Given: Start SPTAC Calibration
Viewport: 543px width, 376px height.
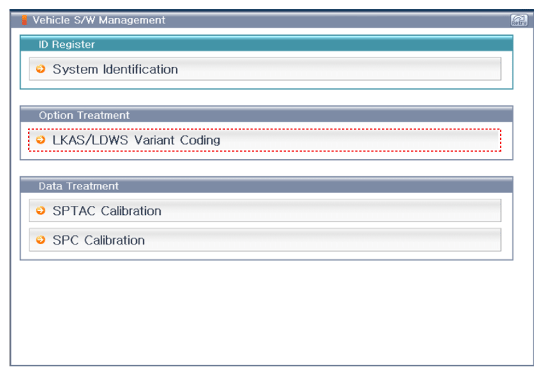Looking at the screenshot, I should point(265,211).
